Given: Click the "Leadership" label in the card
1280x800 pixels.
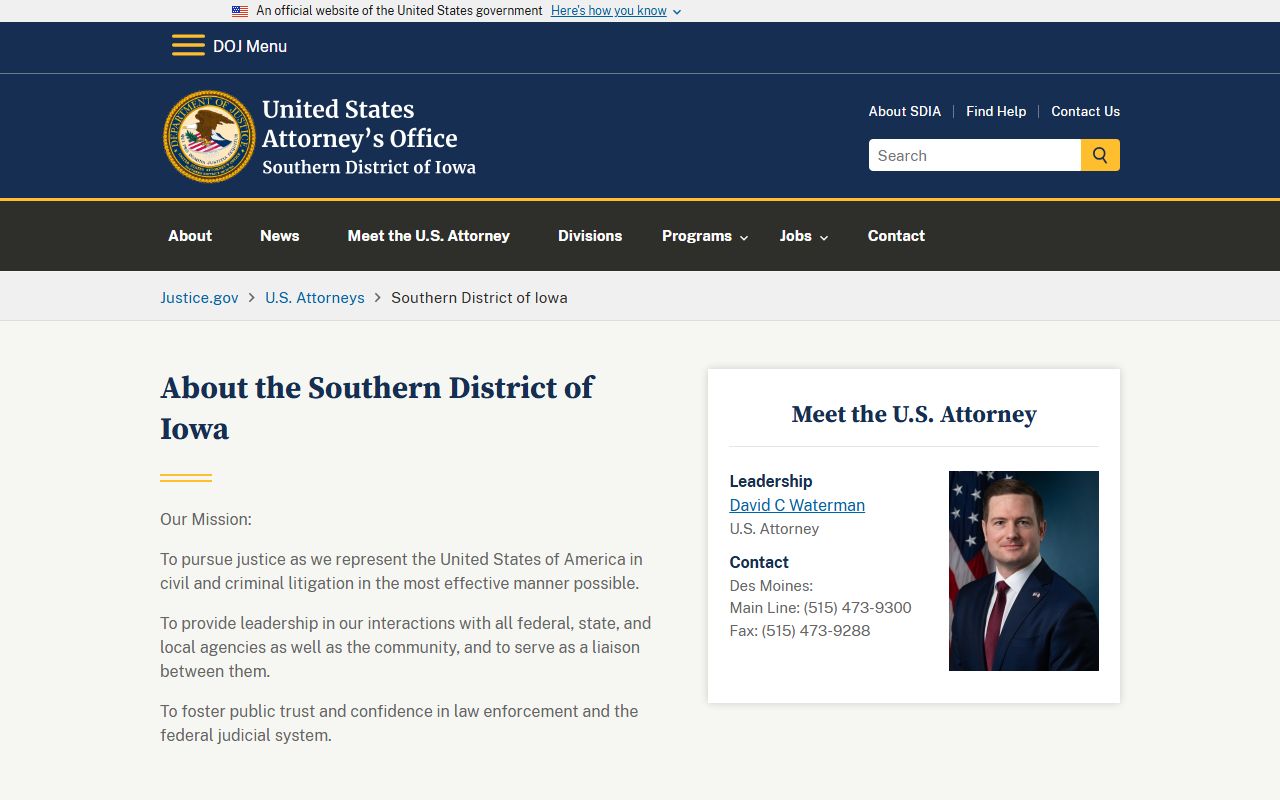Looking at the screenshot, I should pos(771,481).
